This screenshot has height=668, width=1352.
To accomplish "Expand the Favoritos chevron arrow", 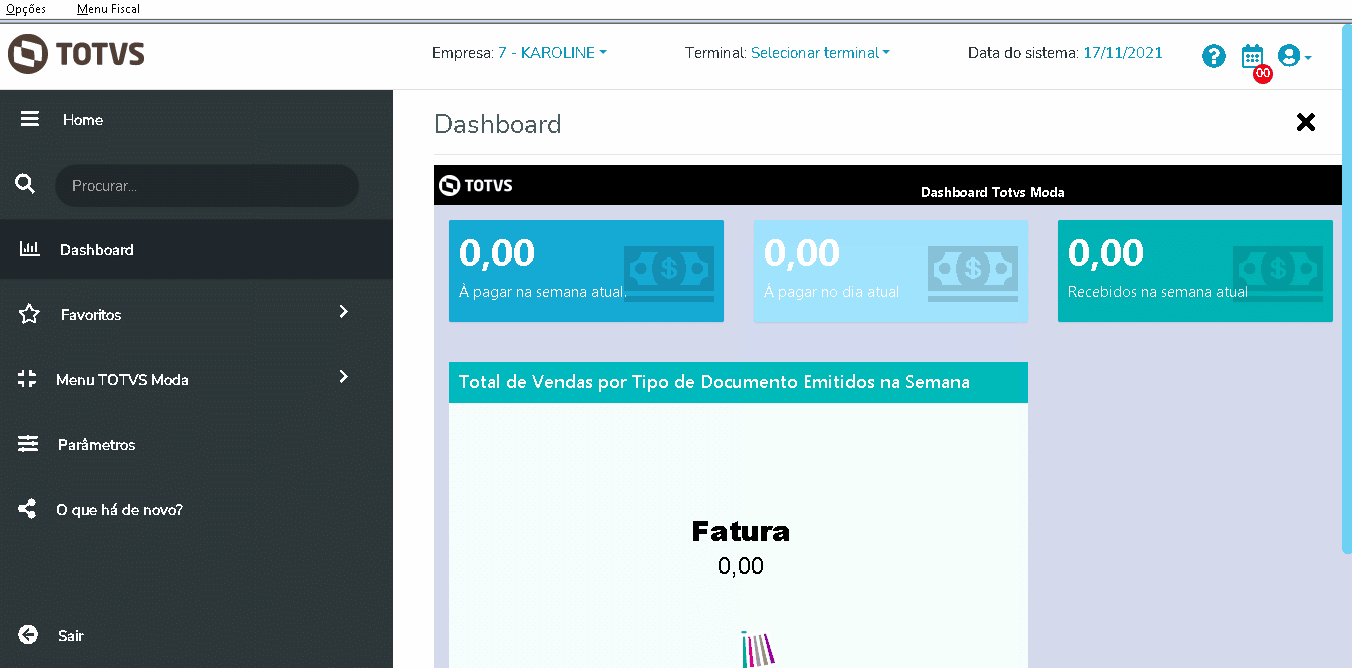I will coord(343,312).
